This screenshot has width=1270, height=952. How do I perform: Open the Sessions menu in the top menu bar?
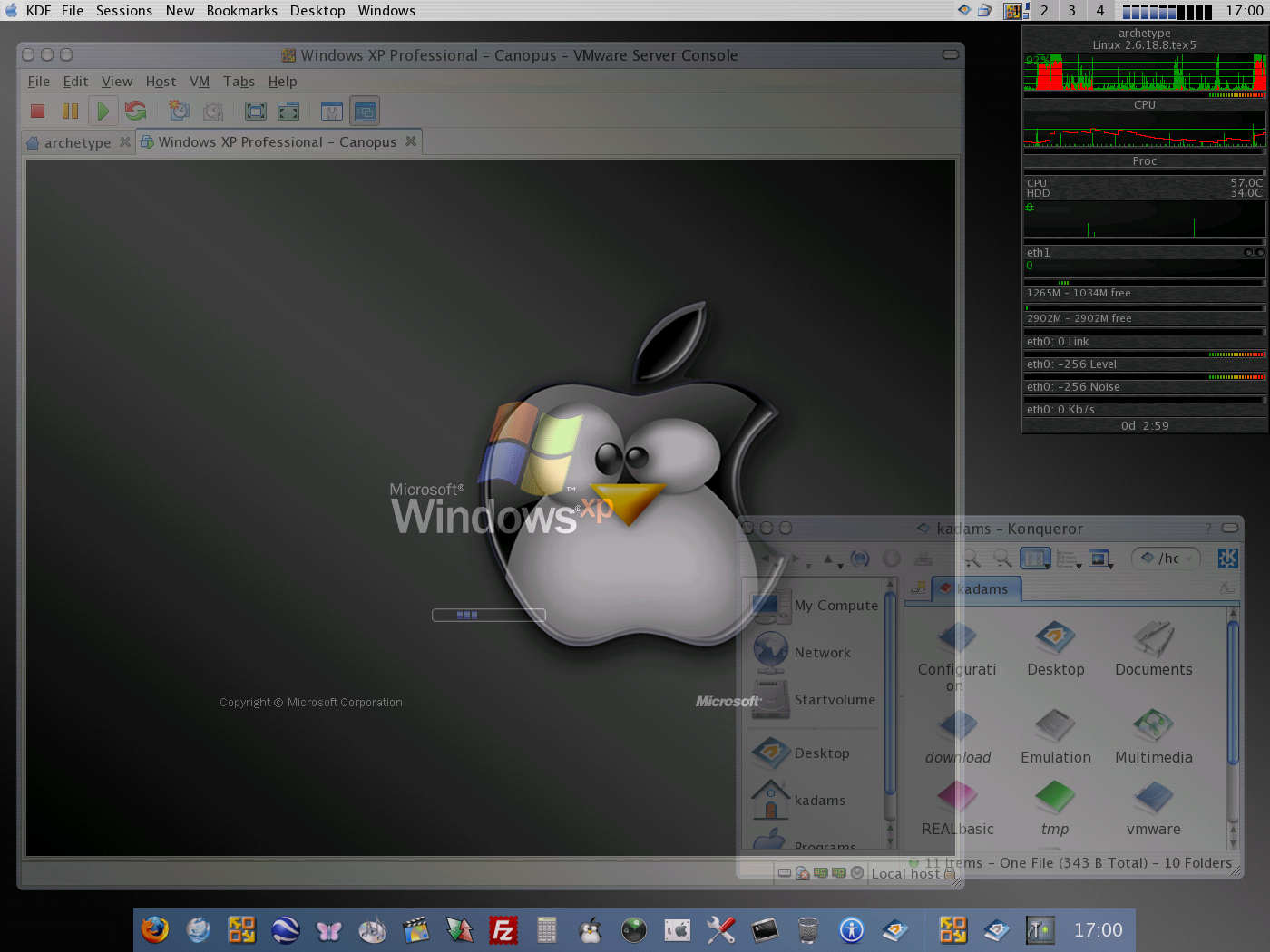pos(124,11)
